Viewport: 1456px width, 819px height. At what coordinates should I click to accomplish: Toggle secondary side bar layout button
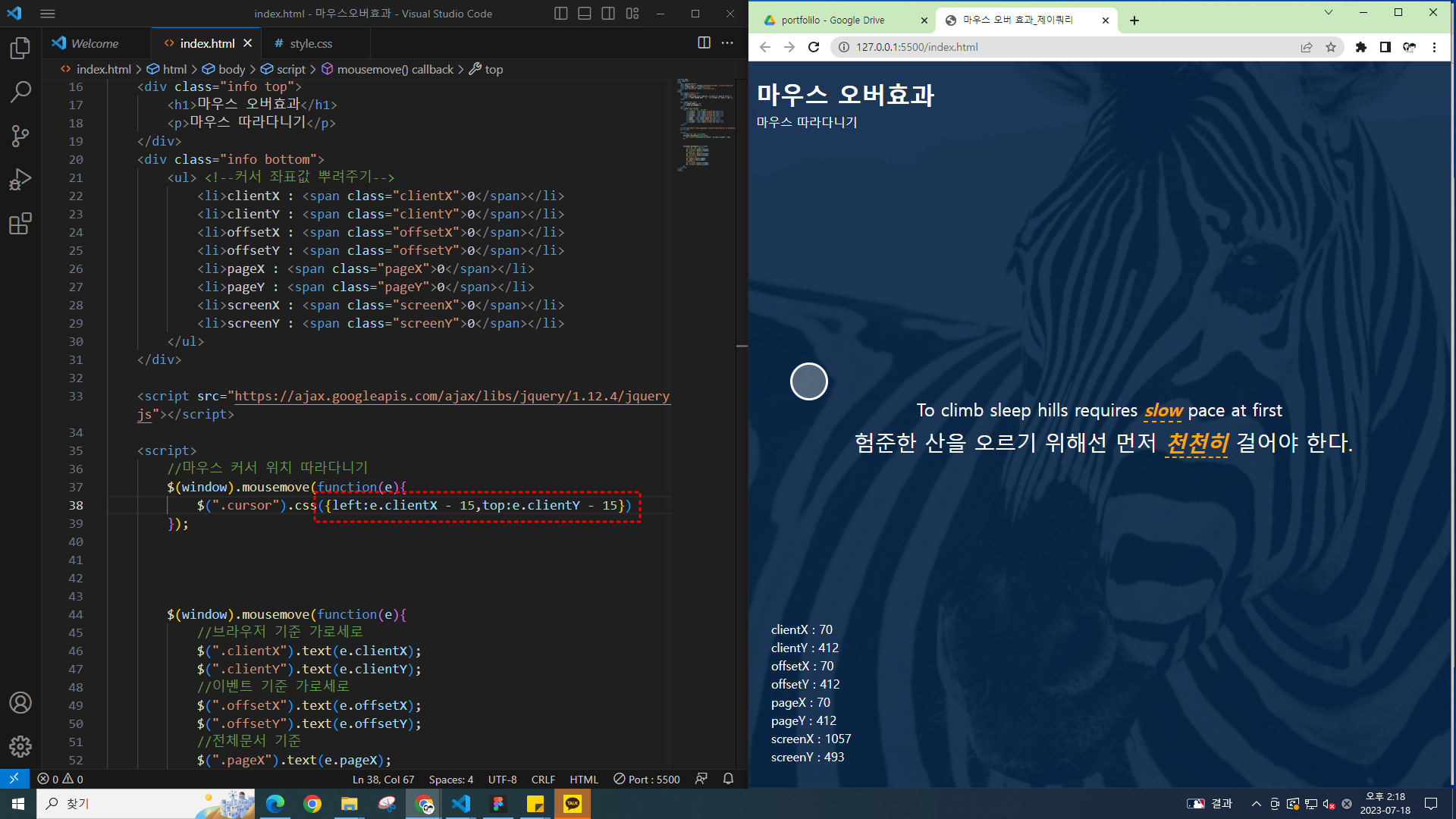tap(608, 14)
